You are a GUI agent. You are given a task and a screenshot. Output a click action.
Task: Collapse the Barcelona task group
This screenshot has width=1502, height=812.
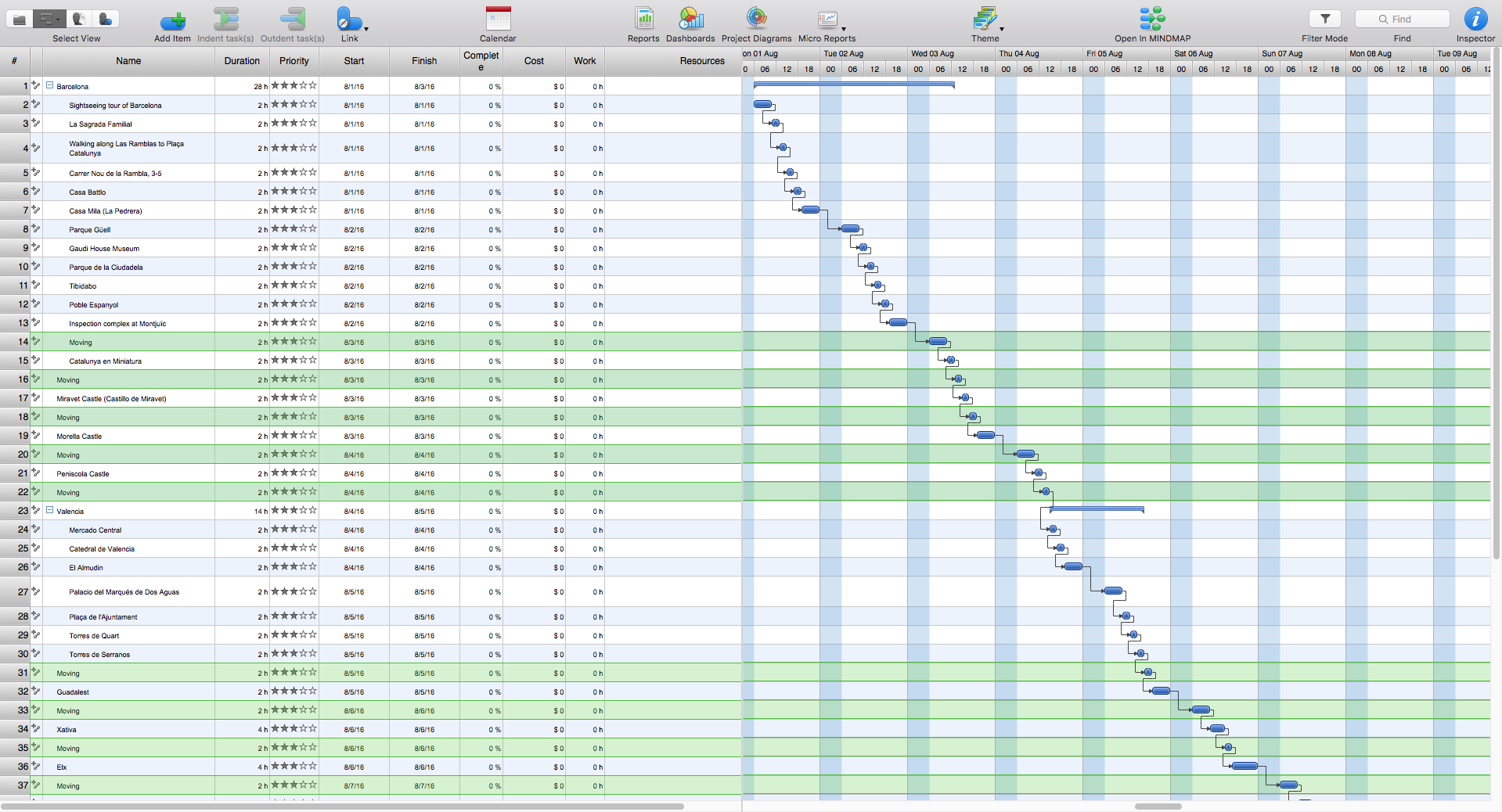point(49,86)
